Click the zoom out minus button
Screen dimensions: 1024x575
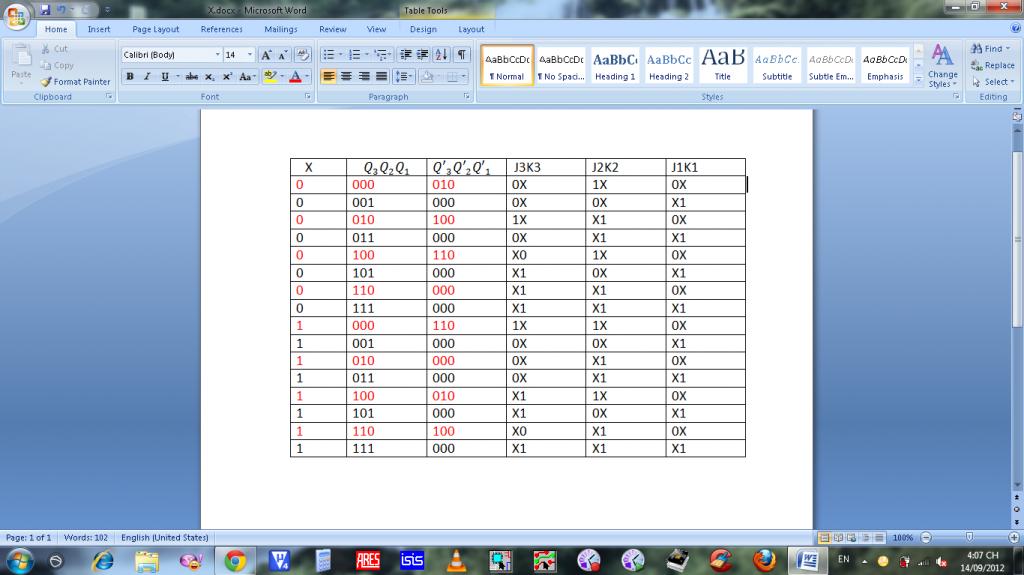coord(925,538)
